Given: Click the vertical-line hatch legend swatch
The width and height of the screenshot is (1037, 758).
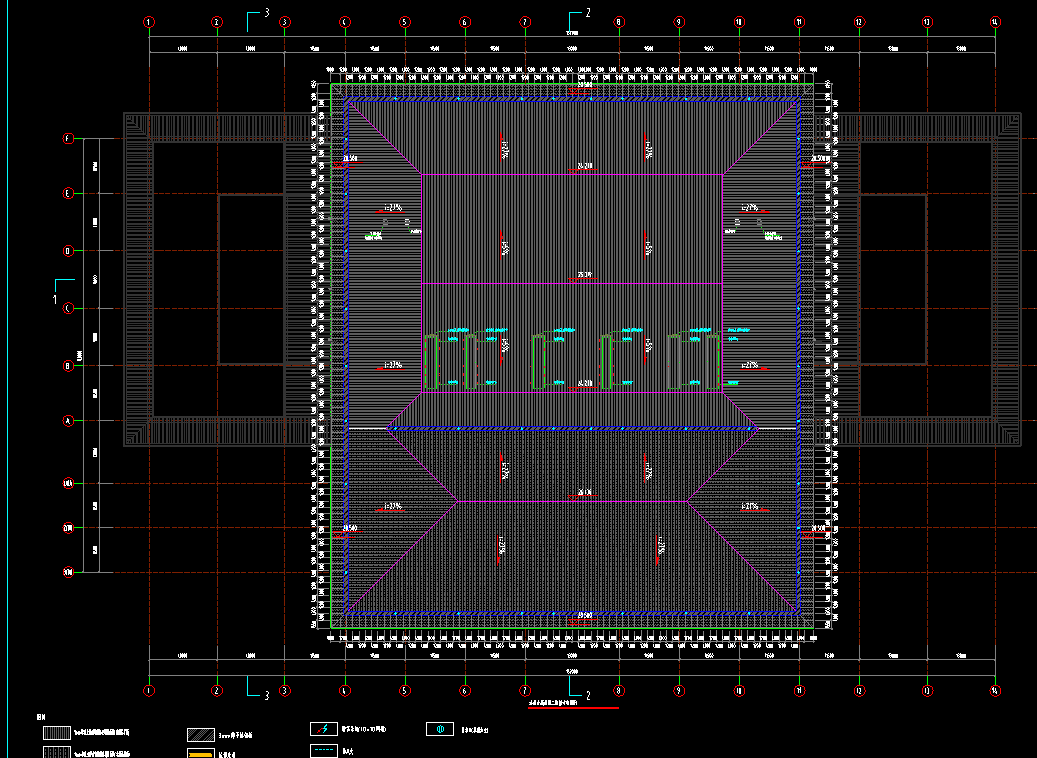Looking at the screenshot, I should tap(56, 734).
